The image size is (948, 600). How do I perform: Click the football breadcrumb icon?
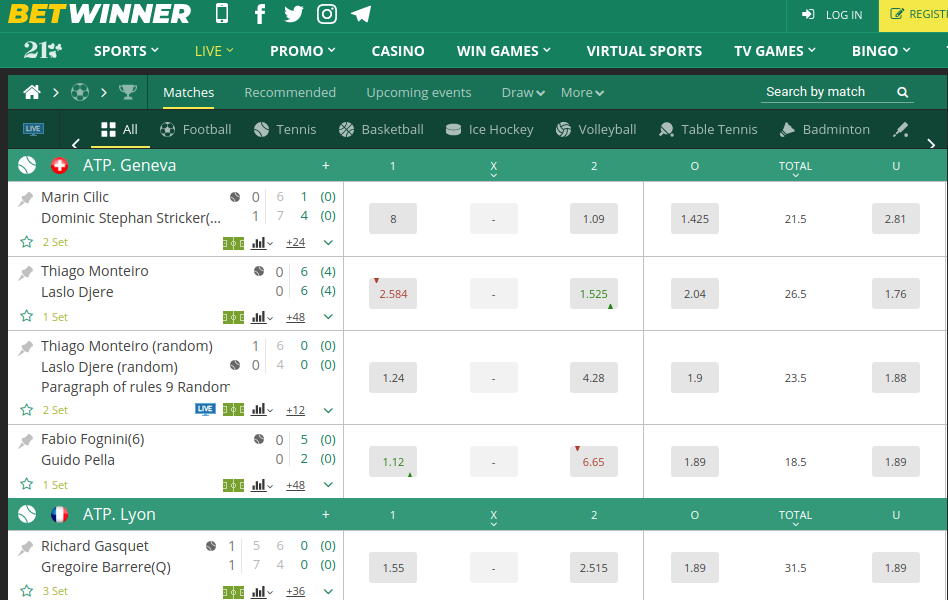80,92
